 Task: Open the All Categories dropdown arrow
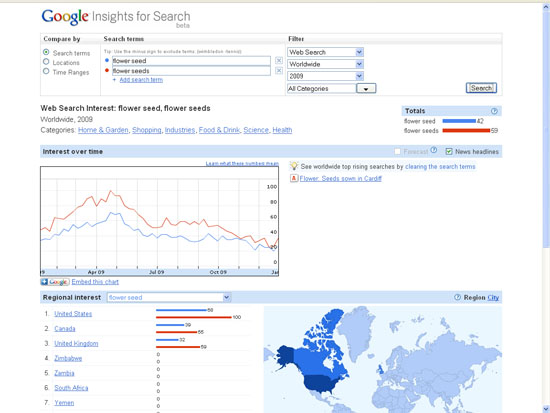pos(366,88)
